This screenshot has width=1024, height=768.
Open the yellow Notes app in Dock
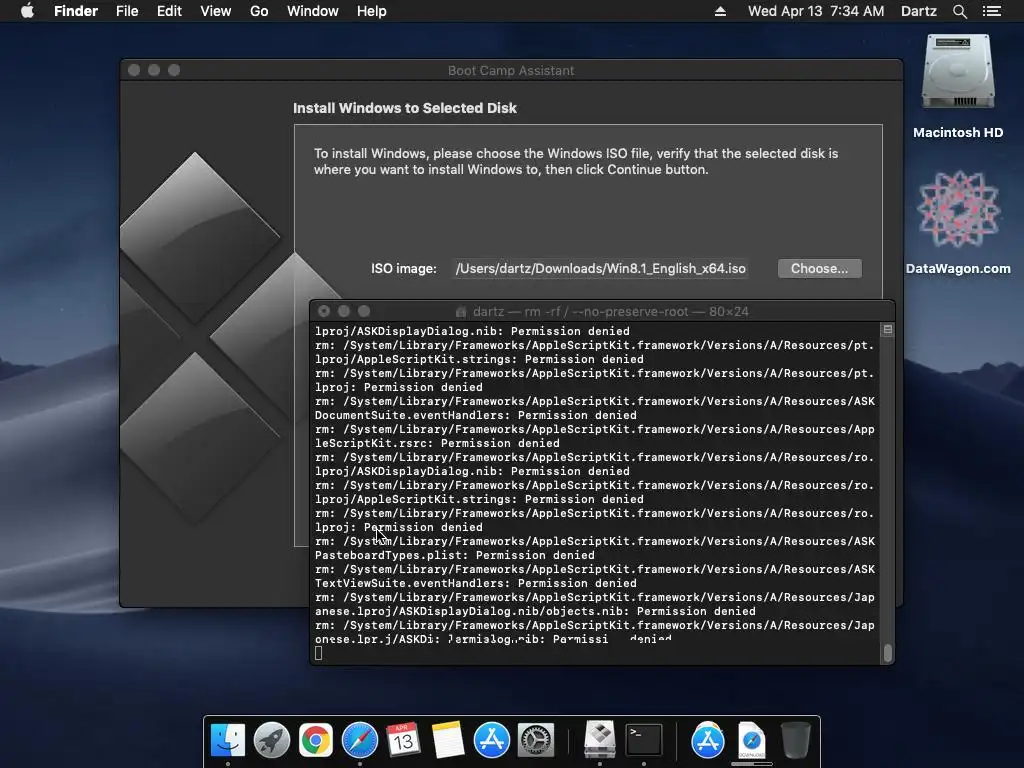coord(447,740)
